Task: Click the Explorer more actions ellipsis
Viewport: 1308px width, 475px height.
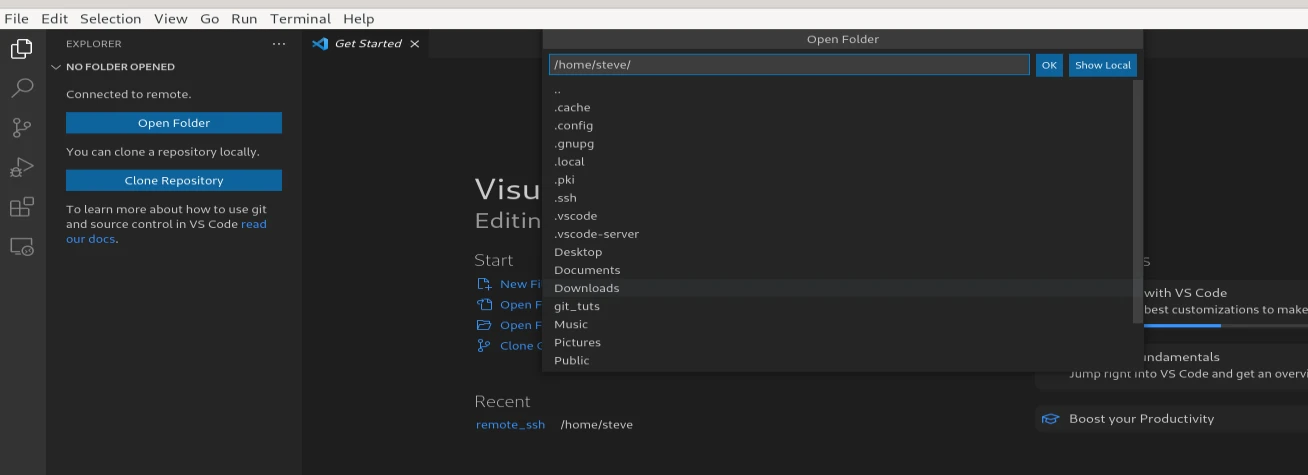Action: (279, 44)
